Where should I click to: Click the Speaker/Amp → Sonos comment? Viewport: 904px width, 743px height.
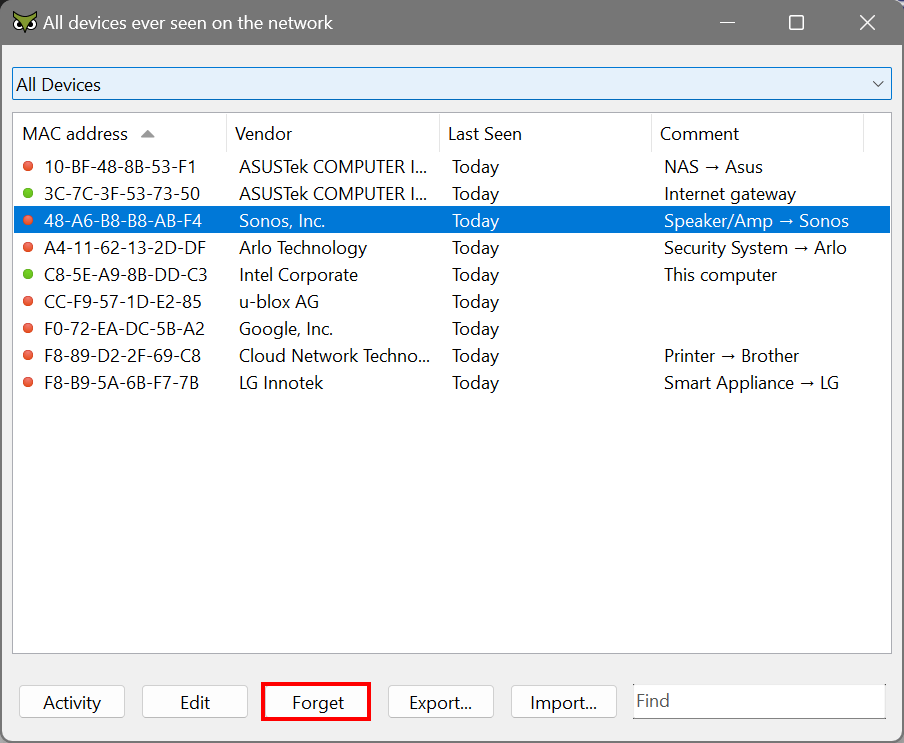click(x=756, y=221)
